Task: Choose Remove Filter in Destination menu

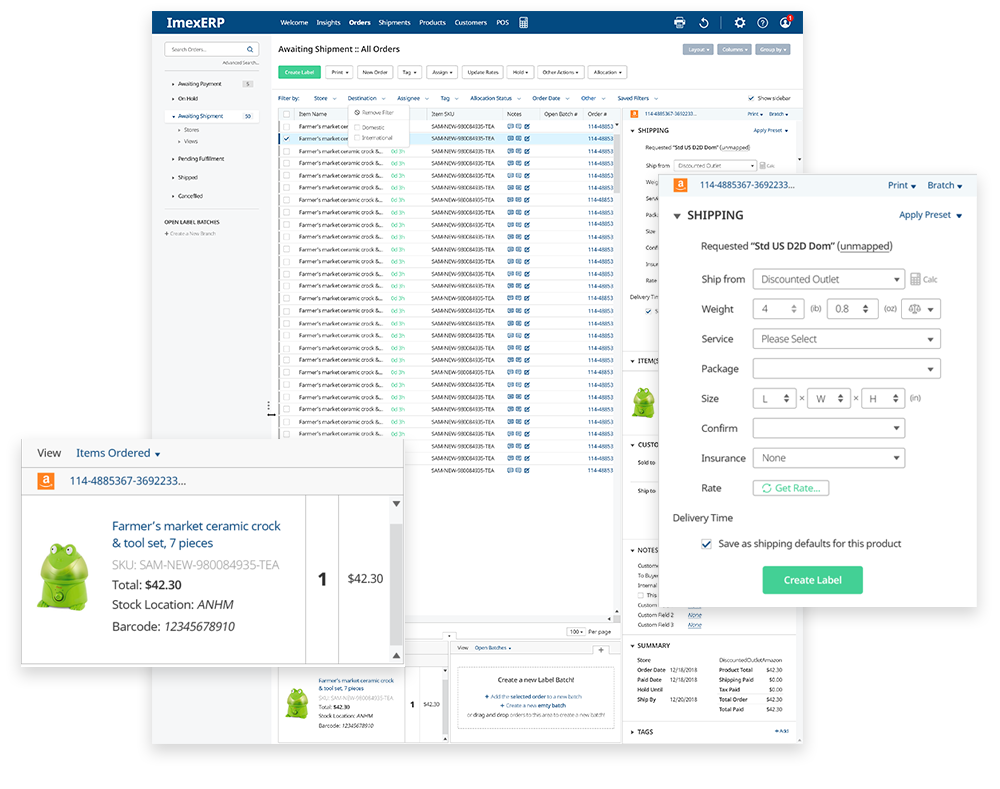Action: point(374,113)
